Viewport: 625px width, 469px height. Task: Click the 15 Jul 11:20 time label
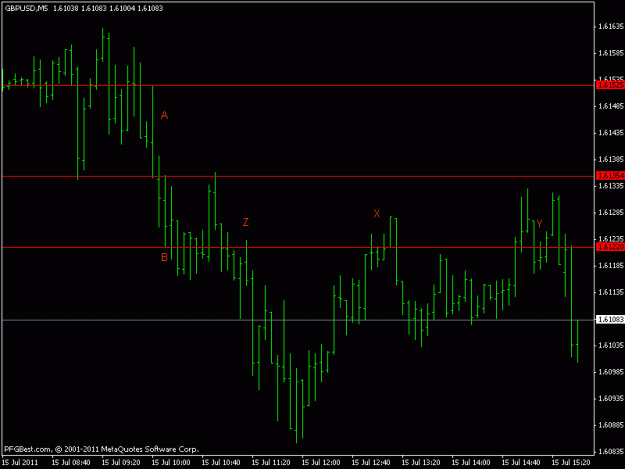click(x=271, y=463)
